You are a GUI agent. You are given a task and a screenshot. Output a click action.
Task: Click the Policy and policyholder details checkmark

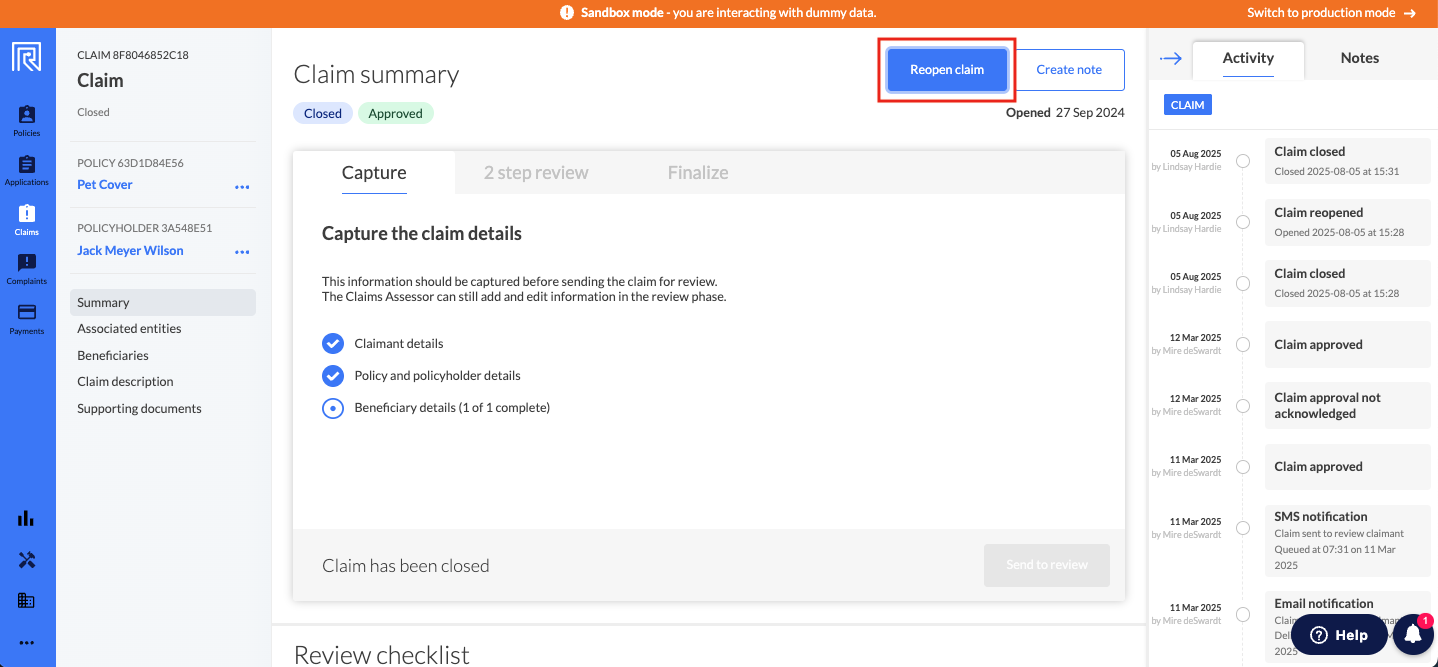pyautogui.click(x=333, y=375)
